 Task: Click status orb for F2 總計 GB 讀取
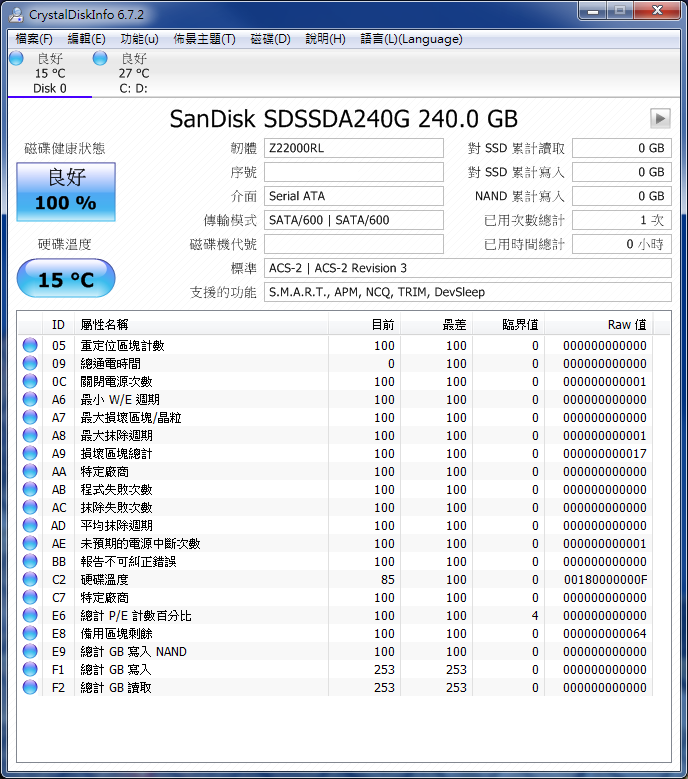[x=30, y=687]
